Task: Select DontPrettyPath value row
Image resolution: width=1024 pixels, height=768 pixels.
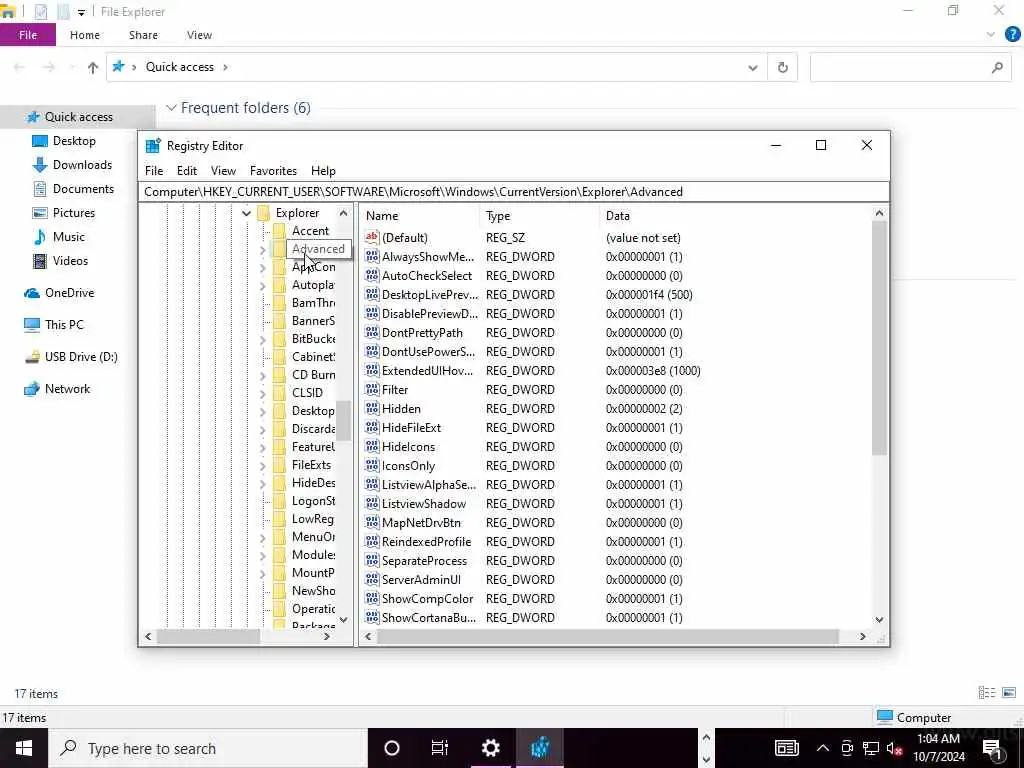Action: (x=616, y=333)
